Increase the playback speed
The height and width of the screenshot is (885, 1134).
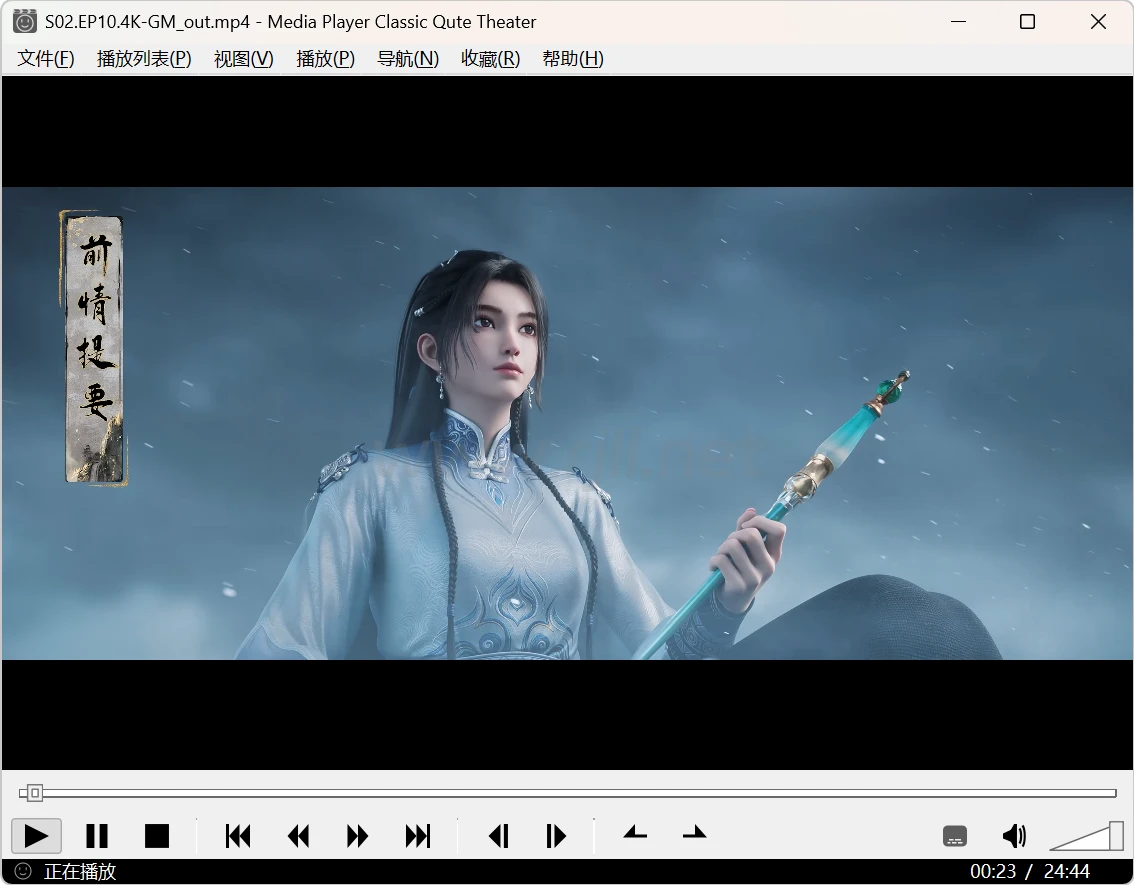pos(694,833)
